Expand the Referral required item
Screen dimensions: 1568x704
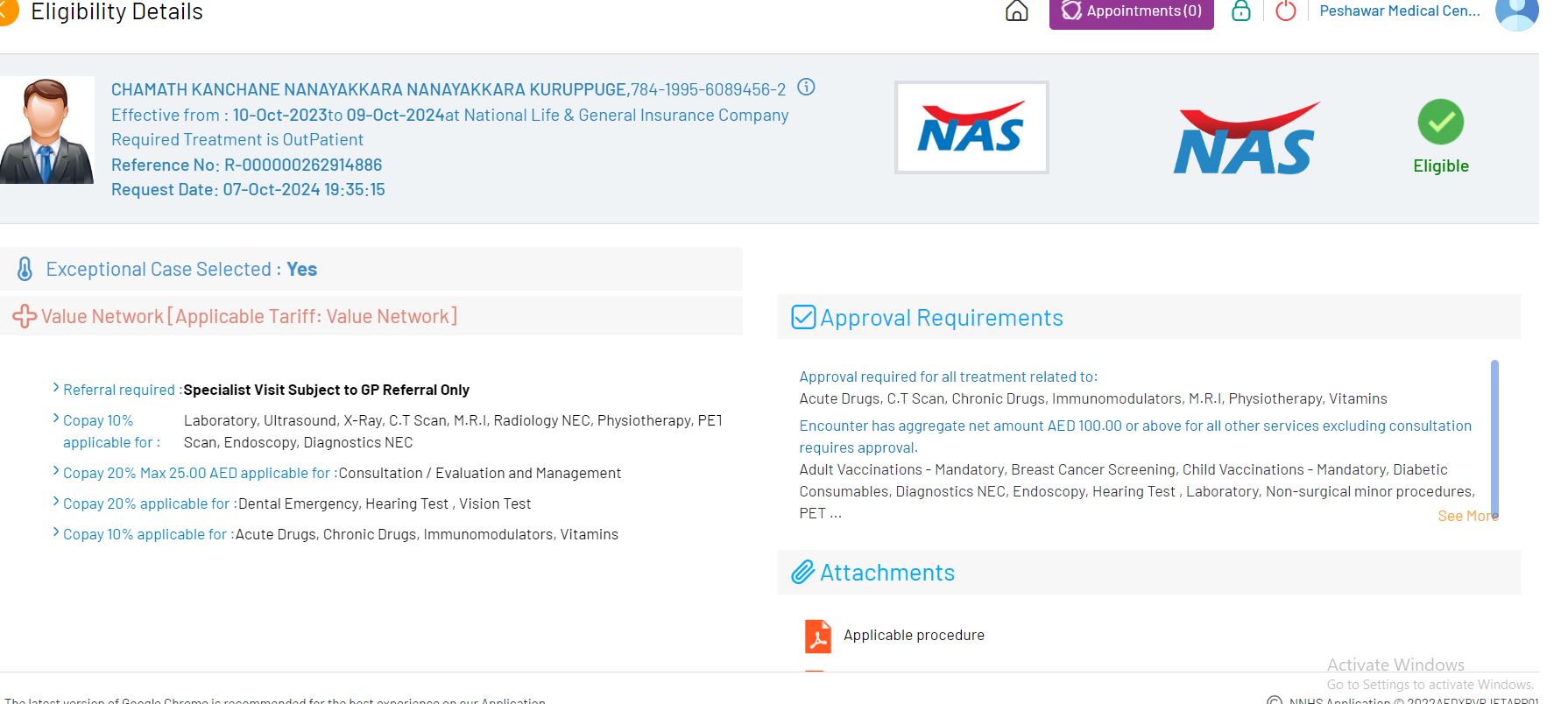coord(57,388)
